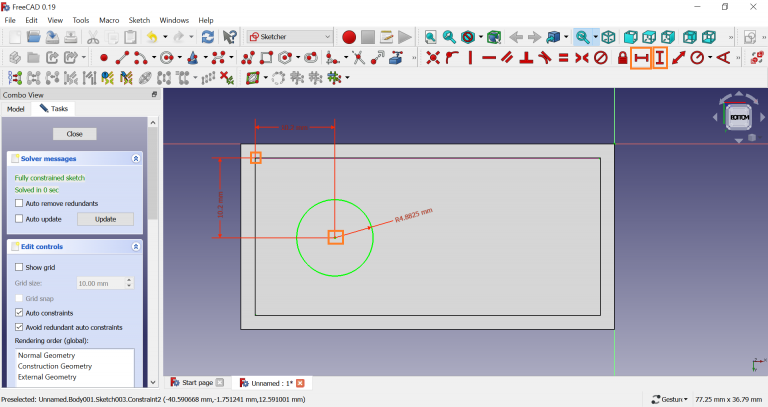This screenshot has width=768, height=407.
Task: Select the vertical distance constraint tool
Action: click(x=660, y=58)
